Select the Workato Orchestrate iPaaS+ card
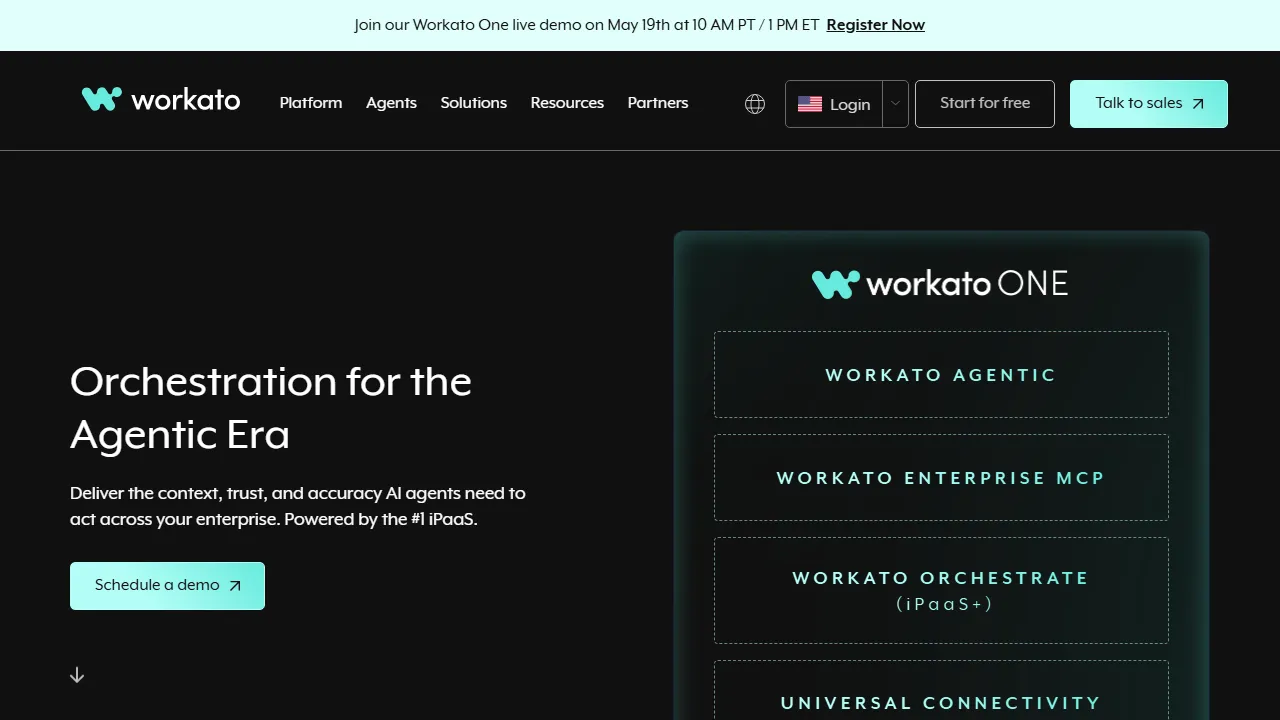 pyautogui.click(x=941, y=591)
